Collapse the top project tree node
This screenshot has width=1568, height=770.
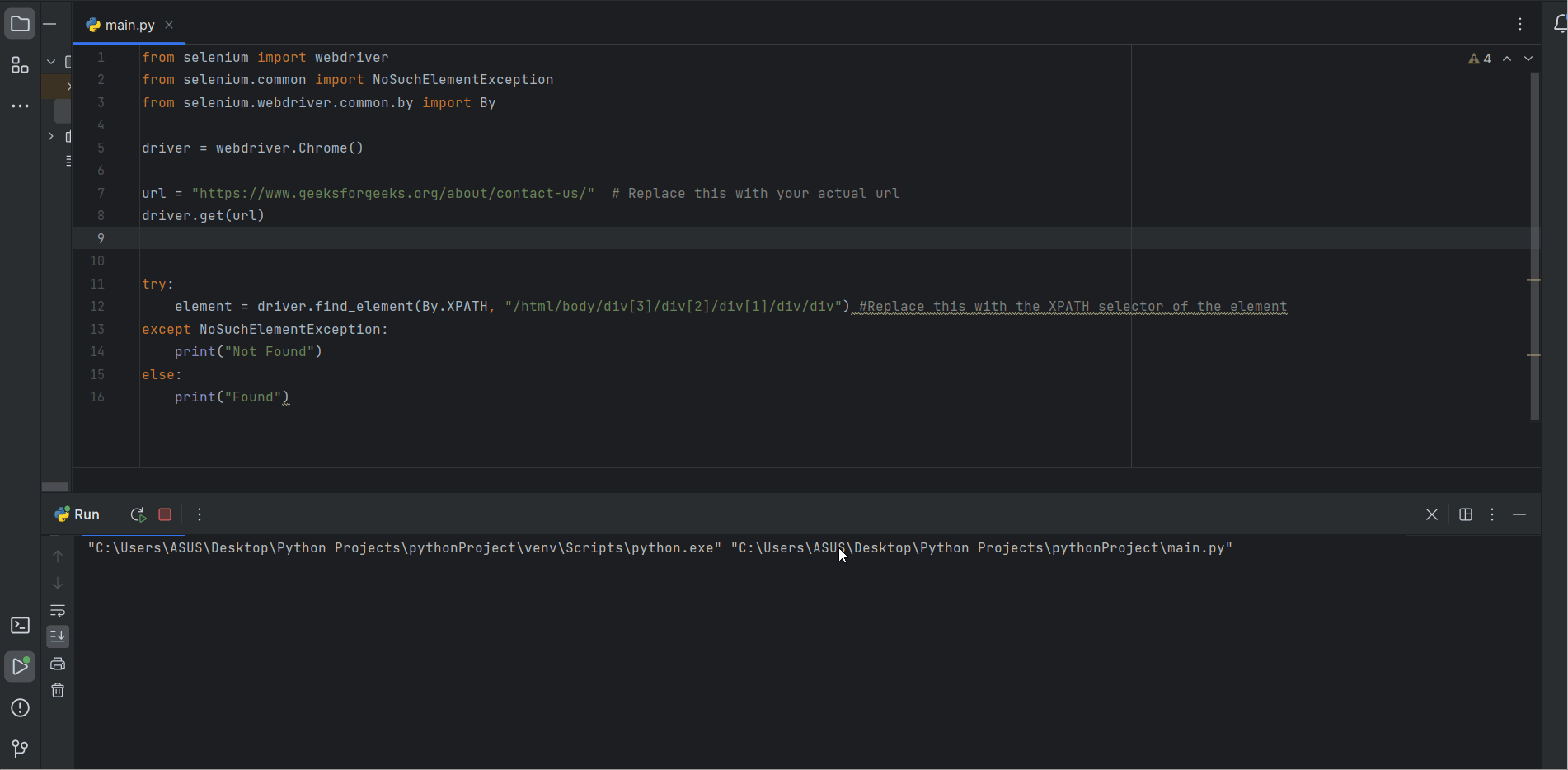point(51,62)
